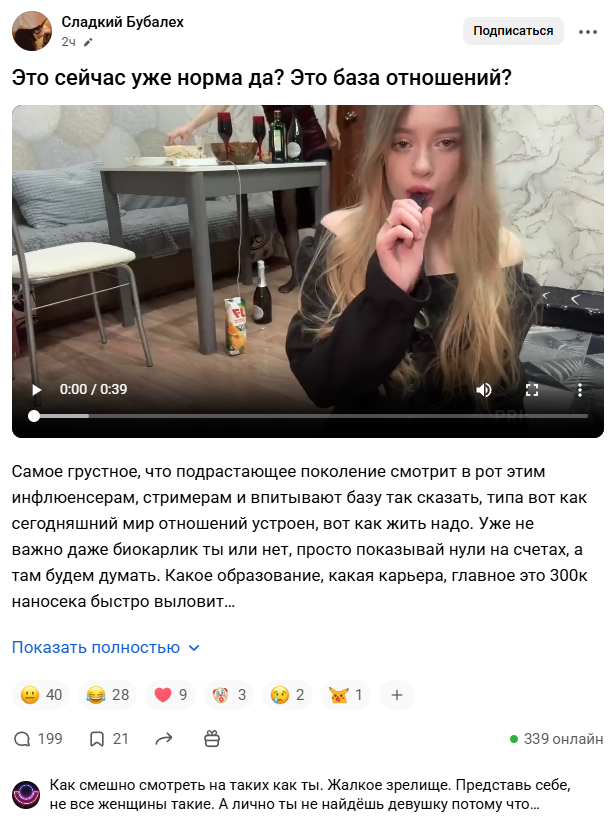The height and width of the screenshot is (825, 612).
Task: Play the video
Action: [x=36, y=390]
